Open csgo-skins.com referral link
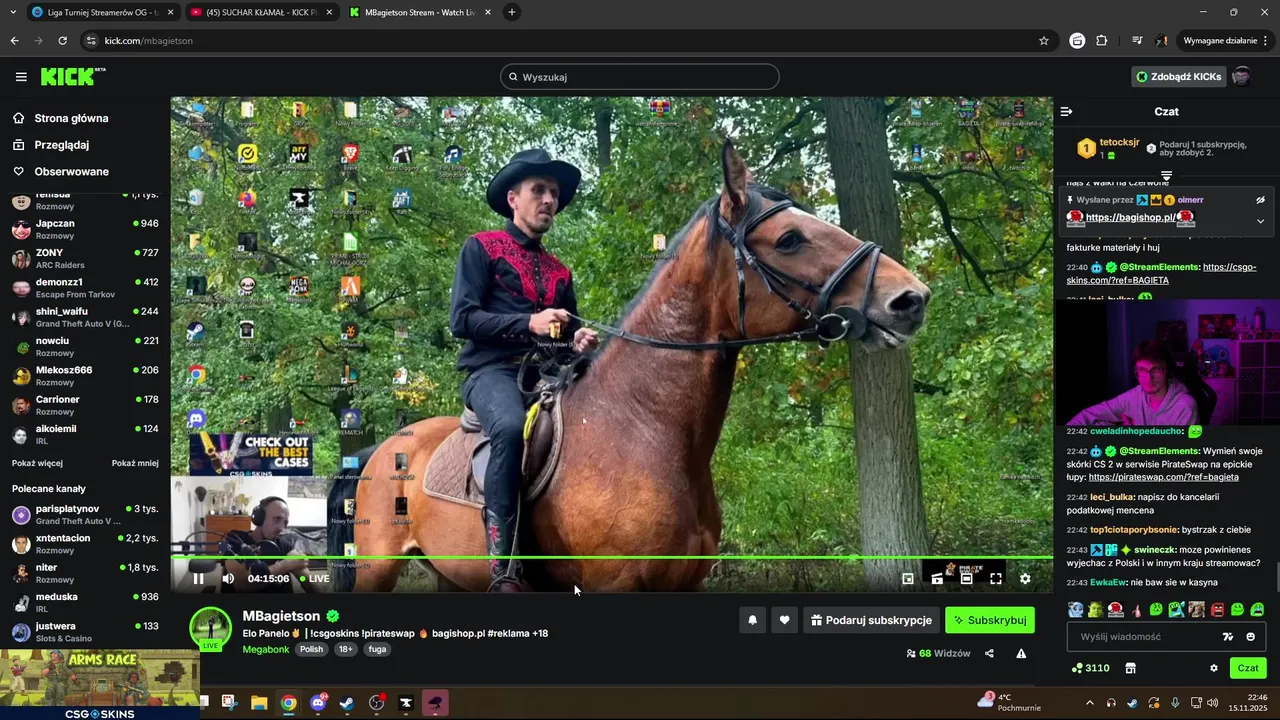The image size is (1280, 720). [1161, 273]
